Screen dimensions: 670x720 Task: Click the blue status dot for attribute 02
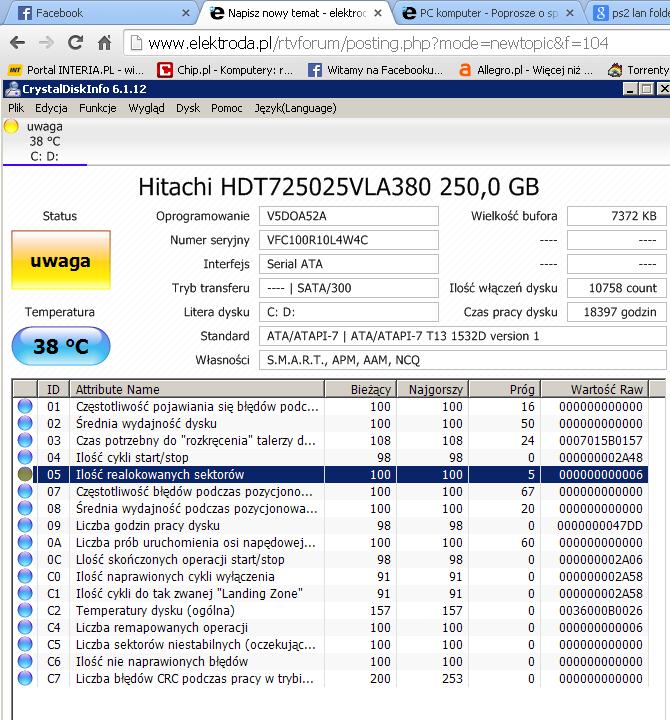(25, 423)
